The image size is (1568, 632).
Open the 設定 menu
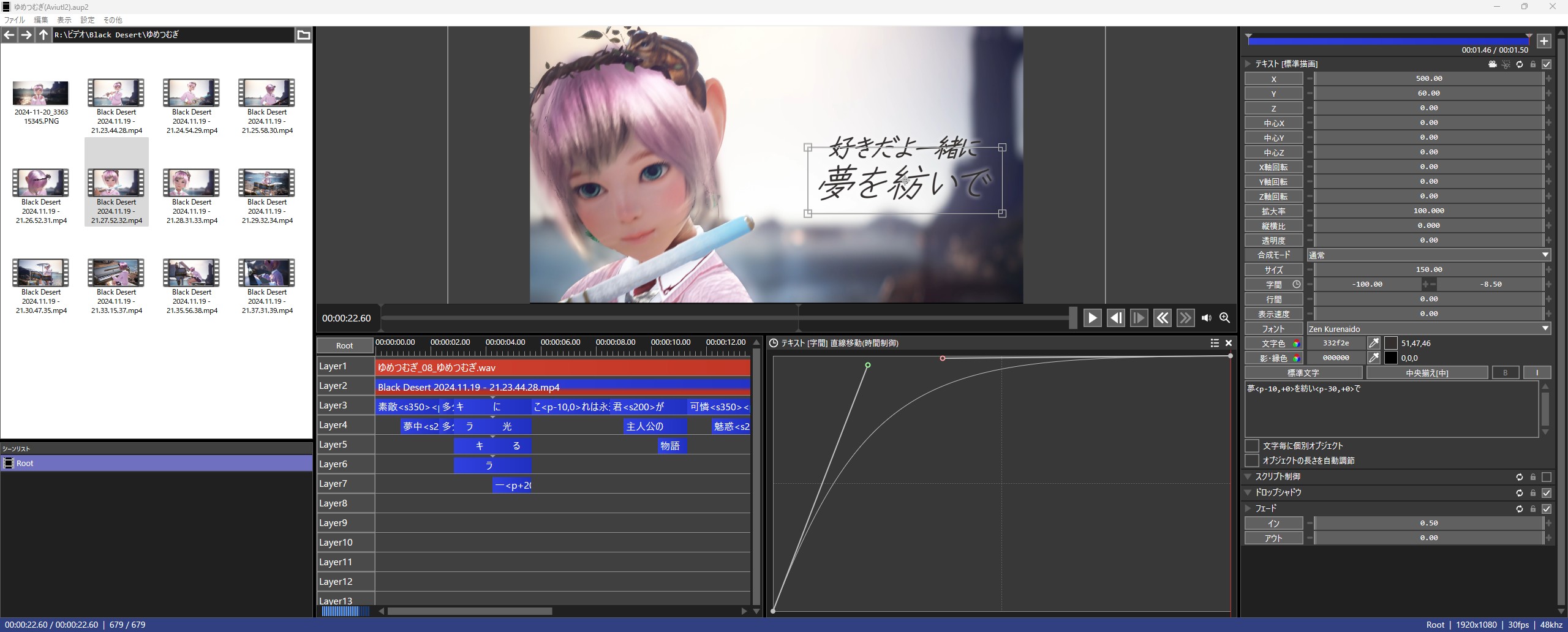click(88, 20)
